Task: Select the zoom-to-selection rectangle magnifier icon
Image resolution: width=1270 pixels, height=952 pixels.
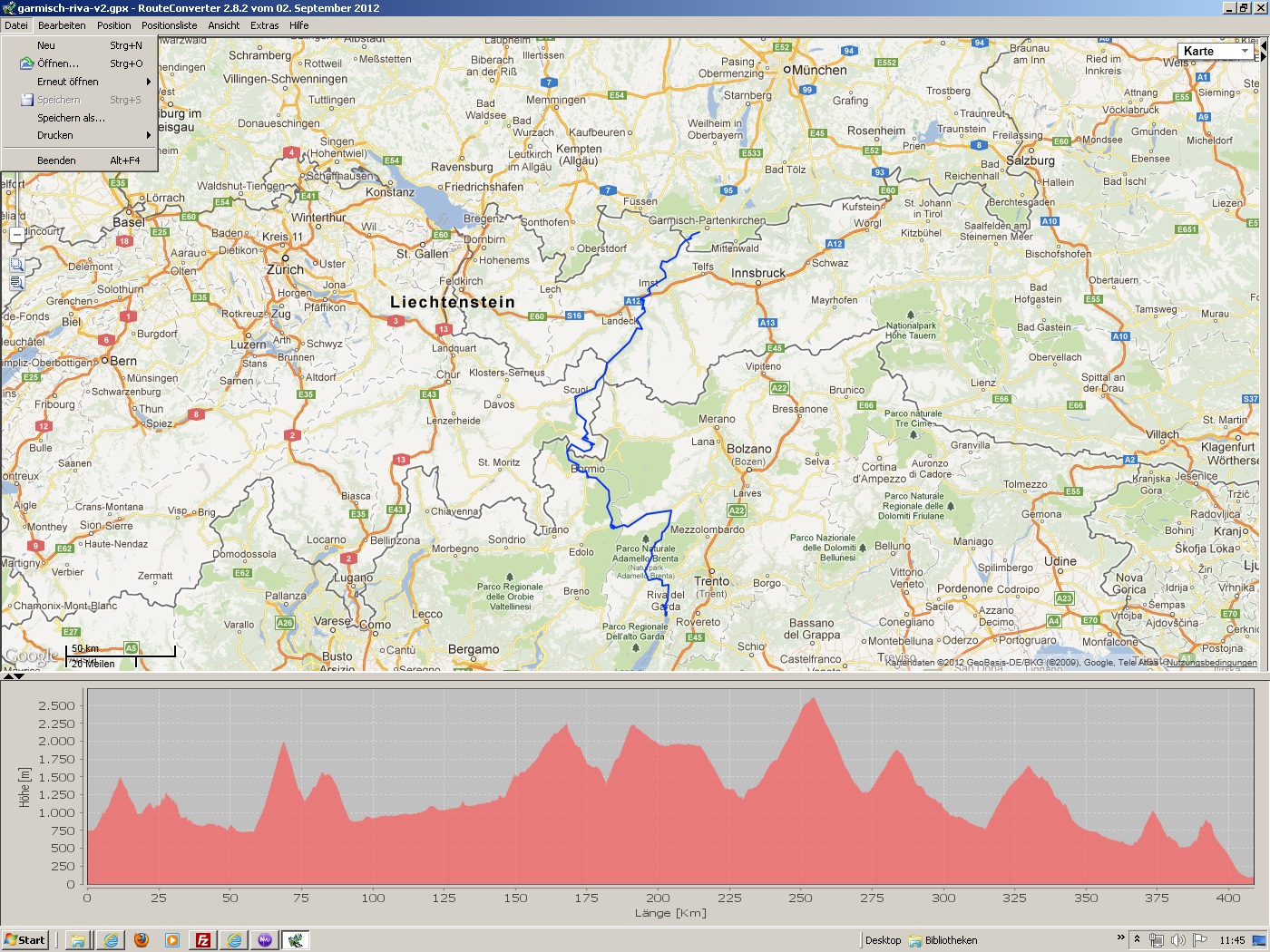Action: (16, 265)
